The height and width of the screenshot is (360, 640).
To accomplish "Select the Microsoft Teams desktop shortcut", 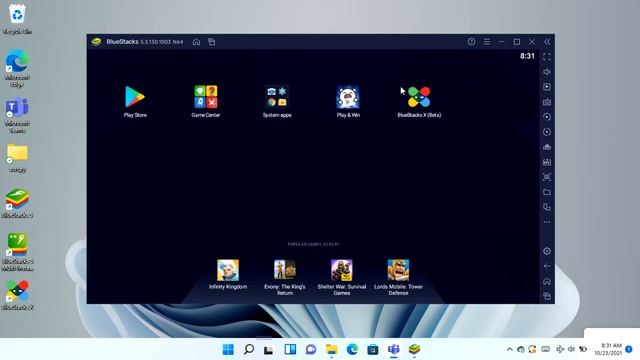I will (x=17, y=115).
